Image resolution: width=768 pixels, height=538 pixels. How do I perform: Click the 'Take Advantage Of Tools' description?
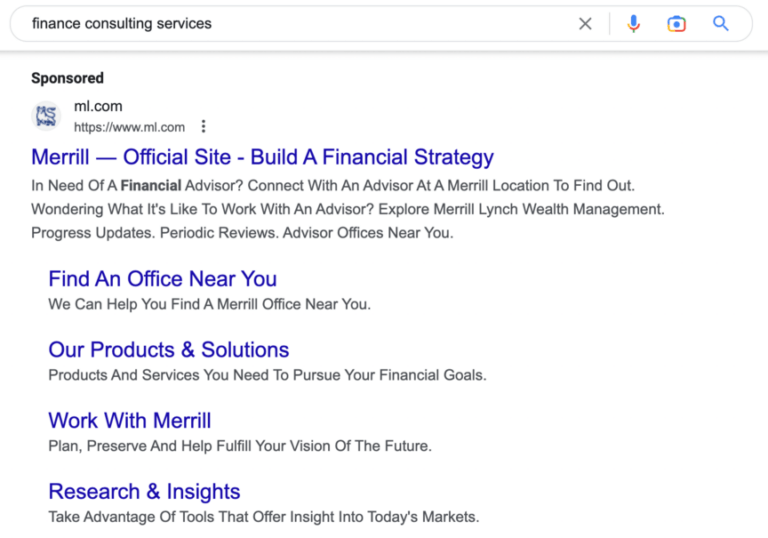(264, 517)
